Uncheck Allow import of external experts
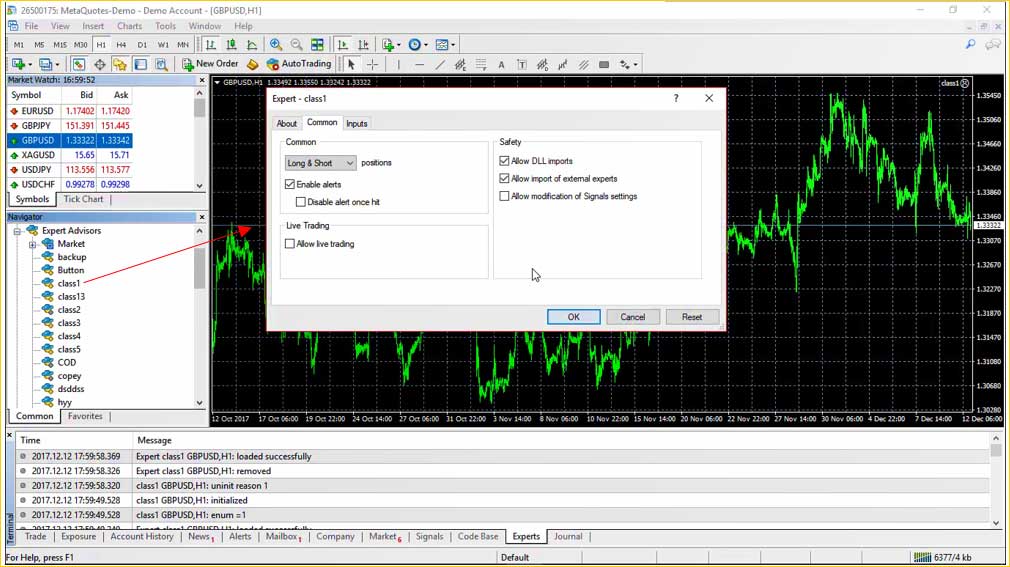 coord(504,178)
